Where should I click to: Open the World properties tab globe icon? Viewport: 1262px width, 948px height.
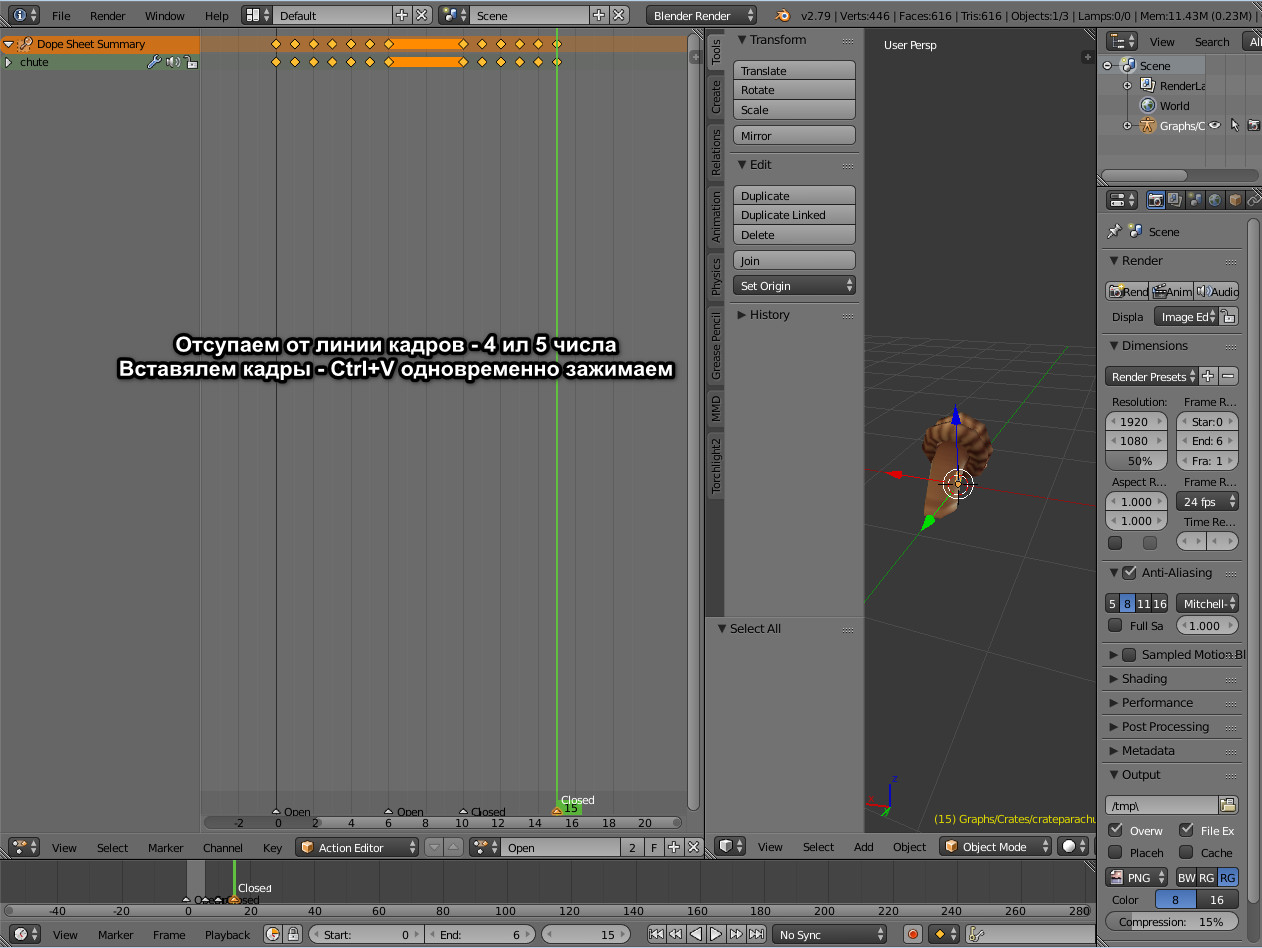1215,200
